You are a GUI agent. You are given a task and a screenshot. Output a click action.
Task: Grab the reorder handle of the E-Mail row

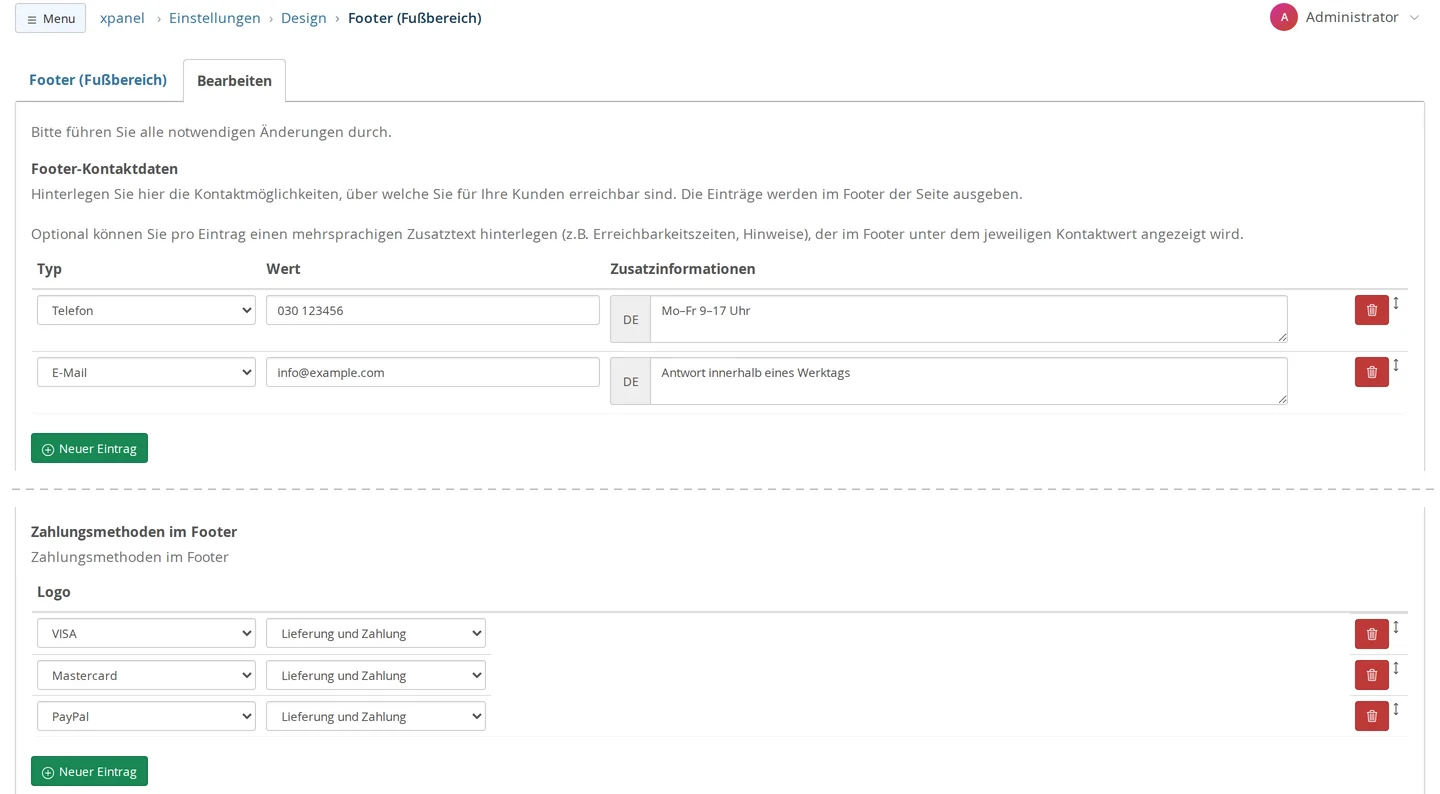(x=1396, y=365)
